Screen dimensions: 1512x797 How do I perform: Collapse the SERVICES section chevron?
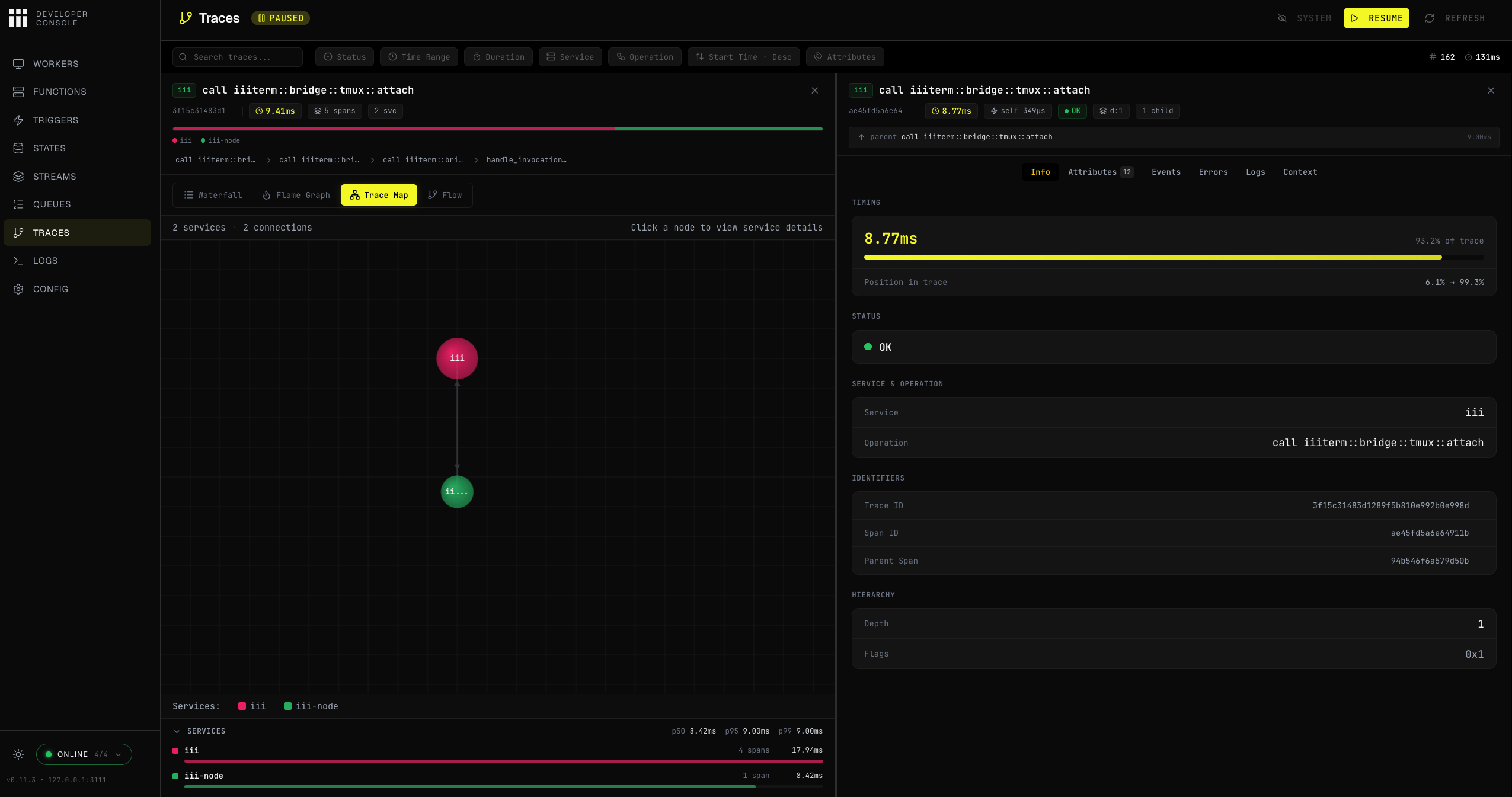click(177, 731)
